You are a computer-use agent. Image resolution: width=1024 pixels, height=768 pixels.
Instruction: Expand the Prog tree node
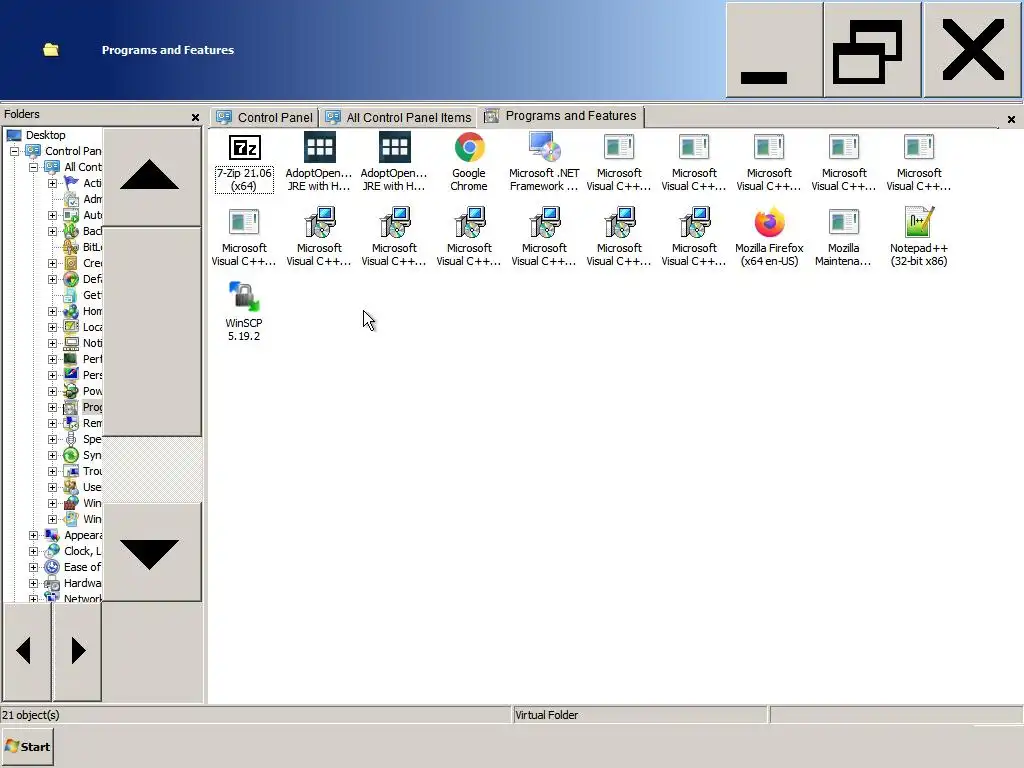click(52, 408)
